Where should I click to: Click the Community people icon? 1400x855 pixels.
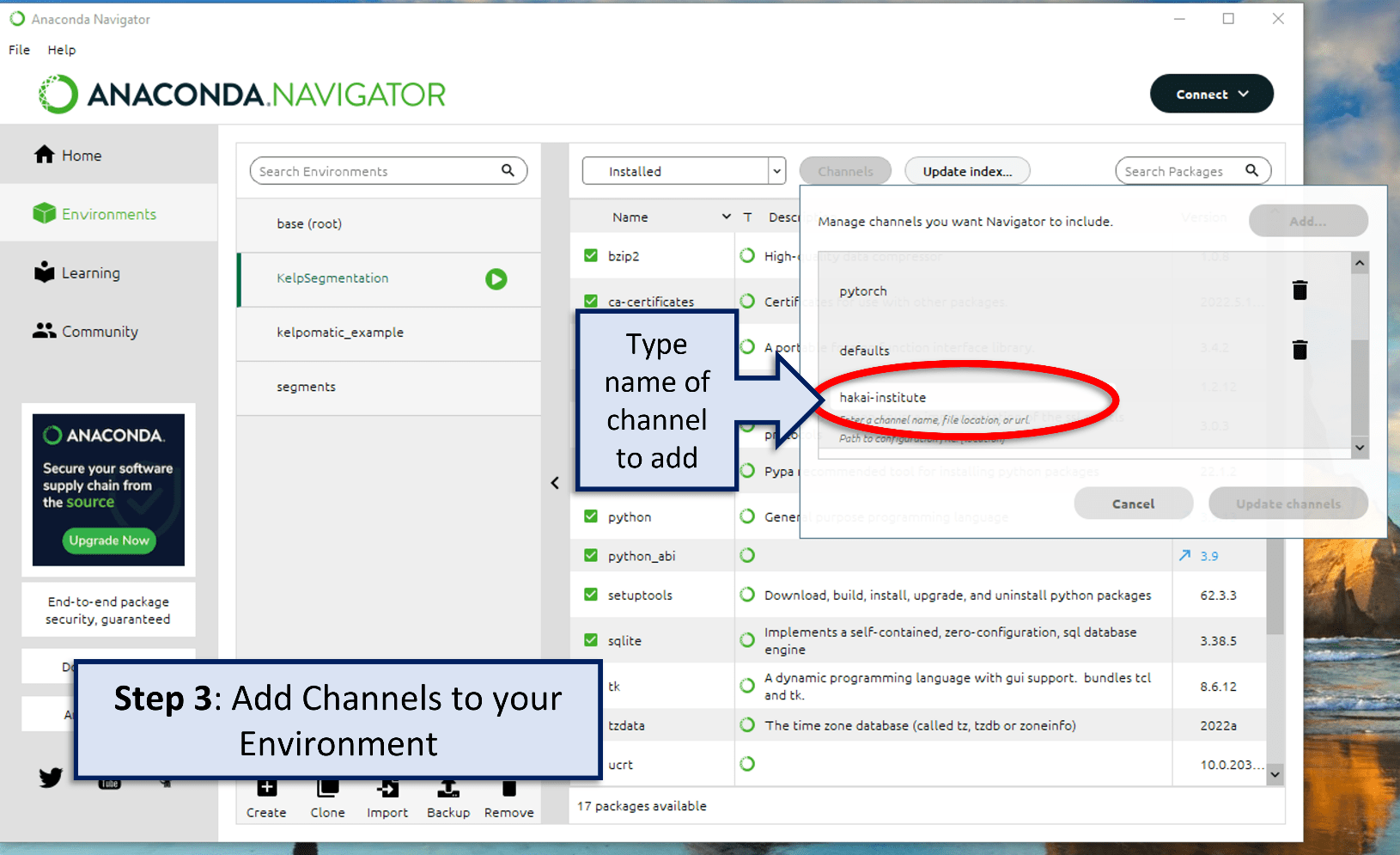44,331
